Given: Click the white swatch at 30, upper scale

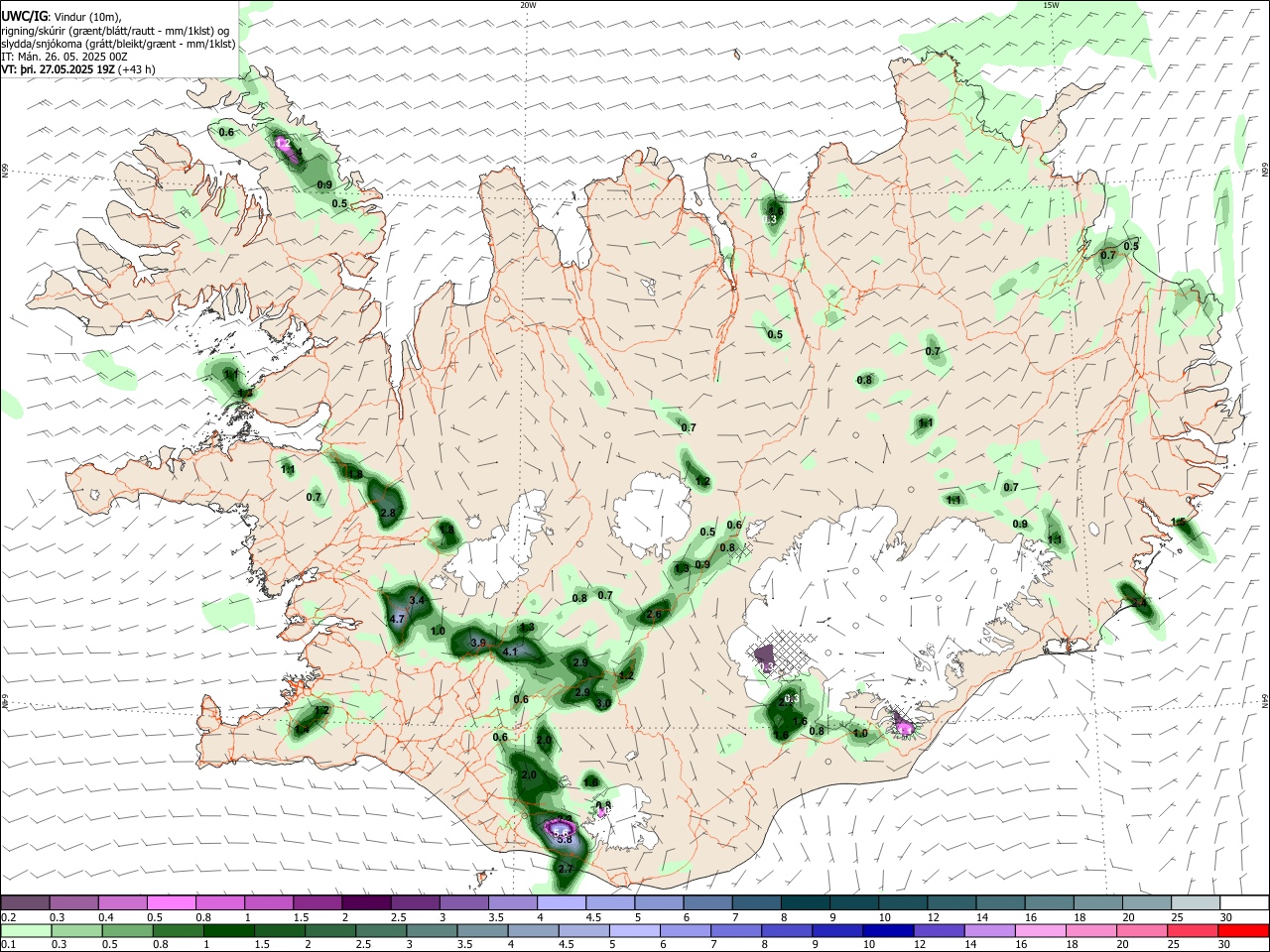Looking at the screenshot, I should [x=1244, y=902].
